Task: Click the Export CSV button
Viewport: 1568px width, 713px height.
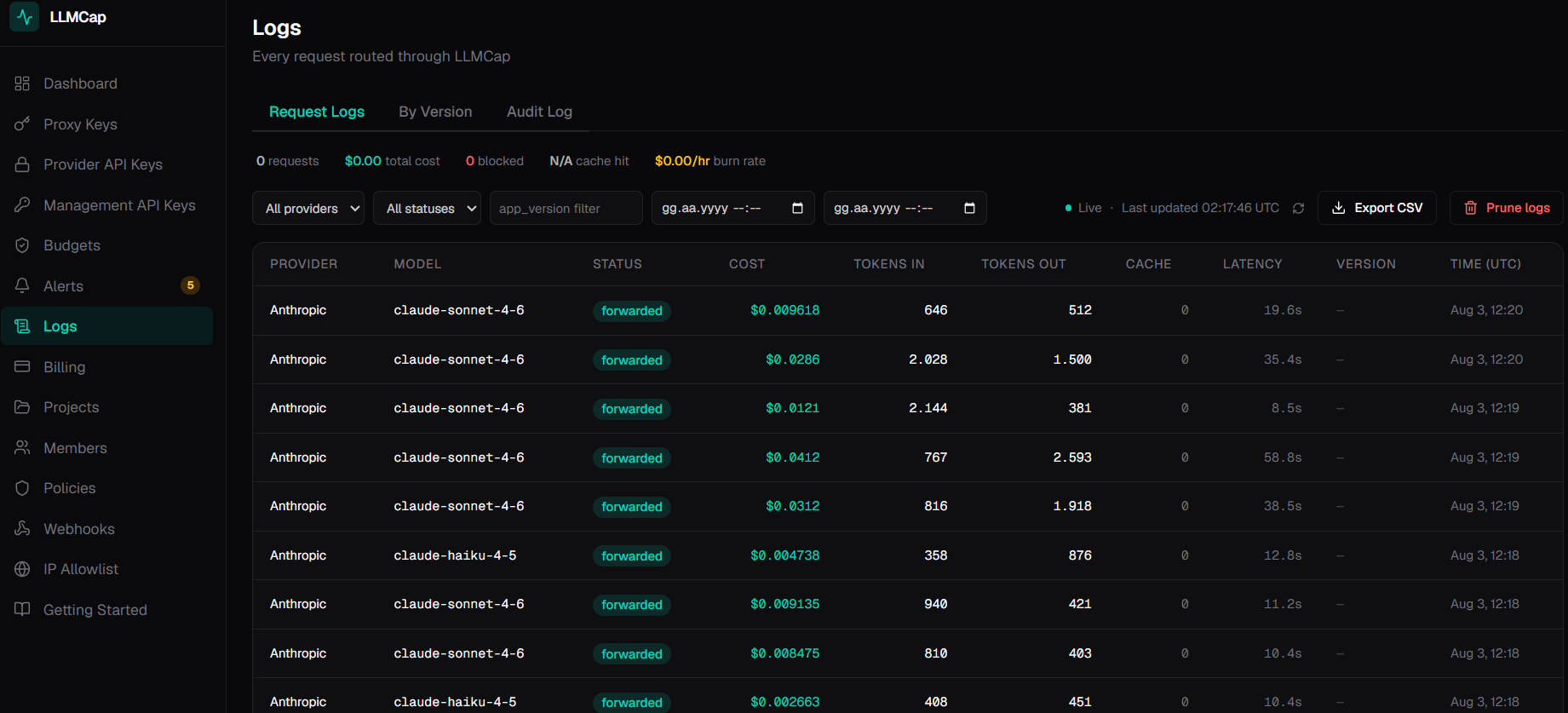Action: (x=1377, y=208)
